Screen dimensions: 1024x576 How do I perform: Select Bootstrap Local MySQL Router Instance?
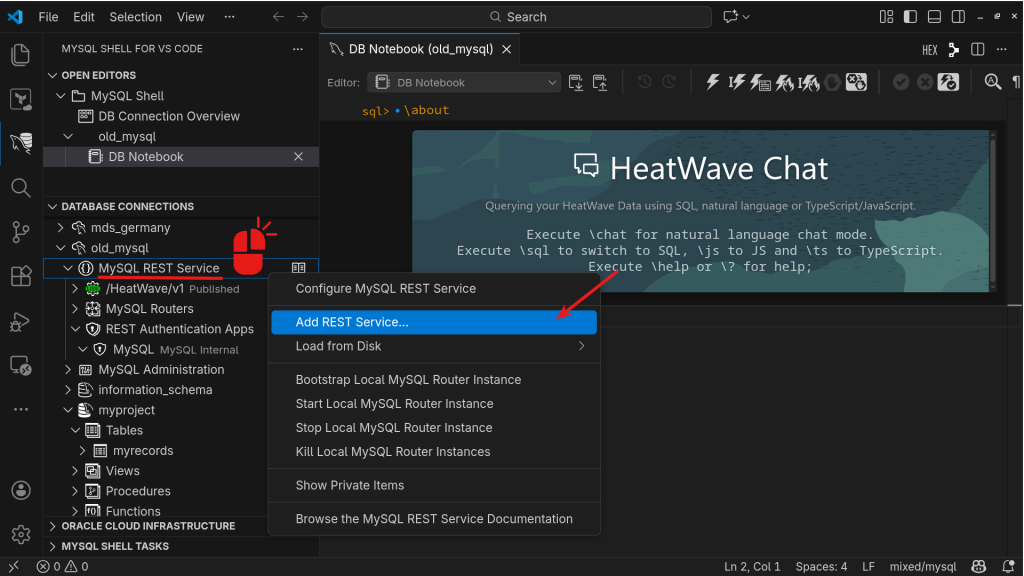click(x=434, y=379)
